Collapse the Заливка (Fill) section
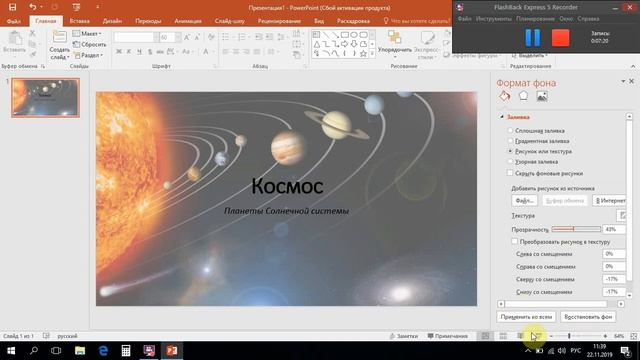Screen dimensions: 640x360 tap(502, 117)
